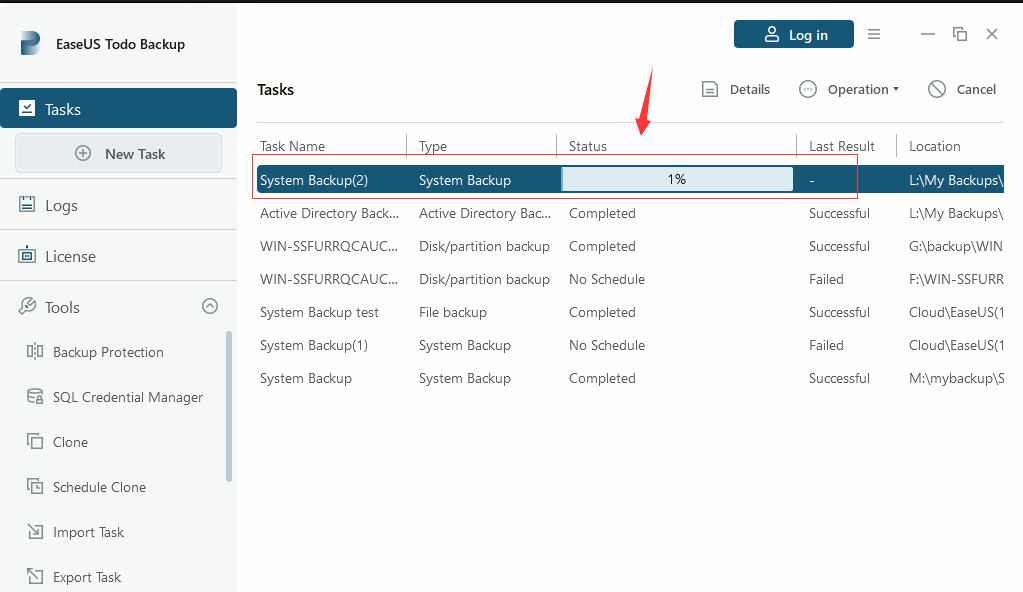Image resolution: width=1023 pixels, height=592 pixels.
Task: Open the SQL Credential Manager
Action: tap(127, 397)
